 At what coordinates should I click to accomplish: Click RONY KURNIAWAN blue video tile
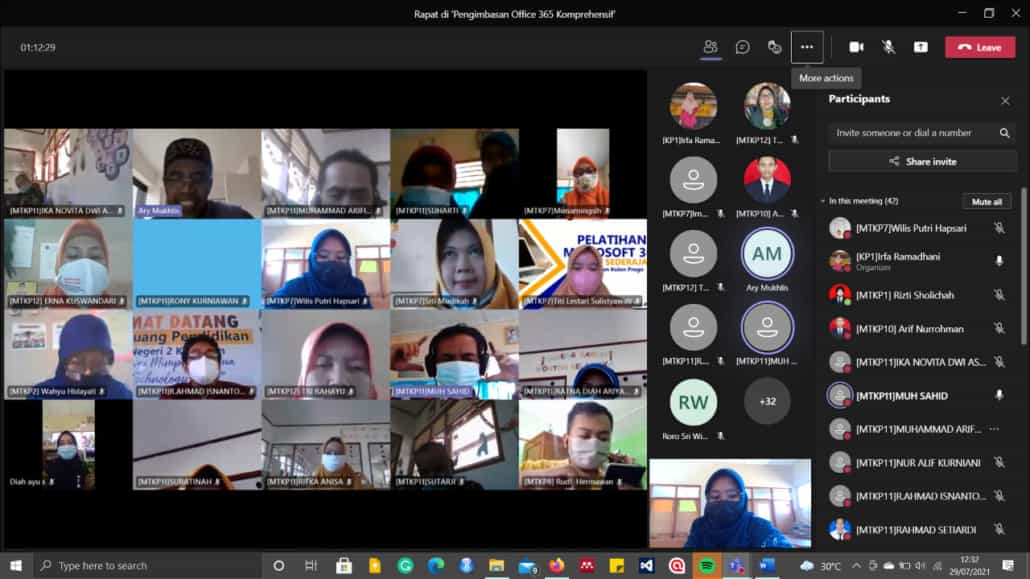[x=196, y=264]
